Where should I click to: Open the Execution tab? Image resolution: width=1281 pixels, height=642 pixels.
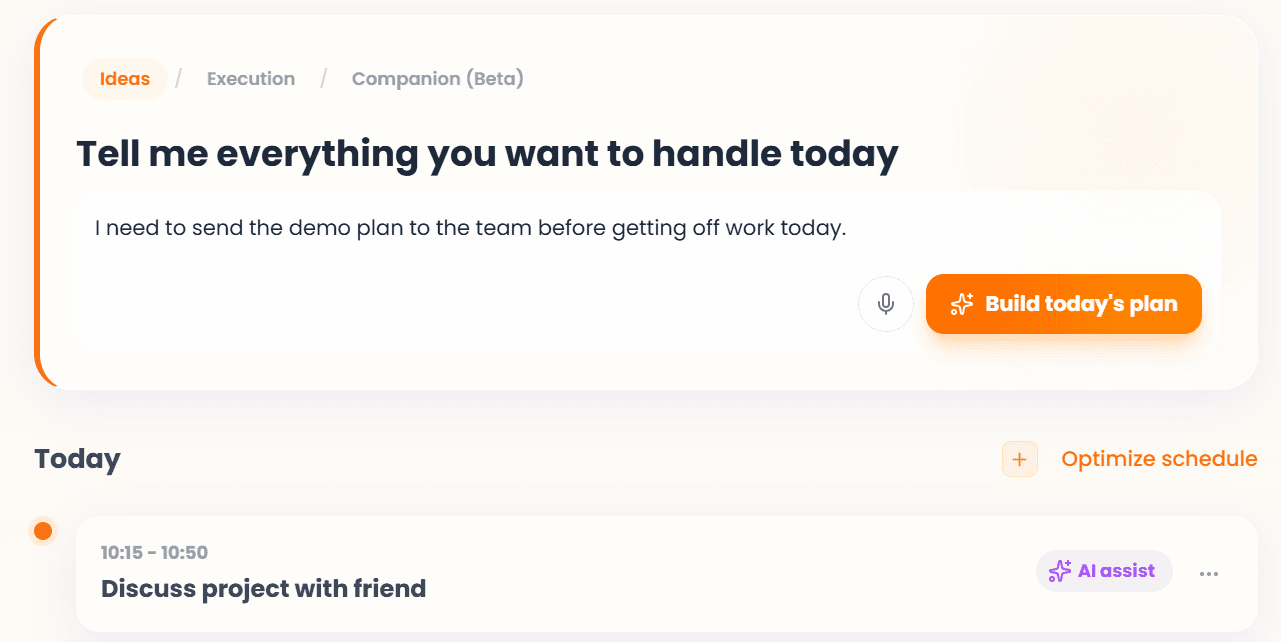click(x=251, y=79)
